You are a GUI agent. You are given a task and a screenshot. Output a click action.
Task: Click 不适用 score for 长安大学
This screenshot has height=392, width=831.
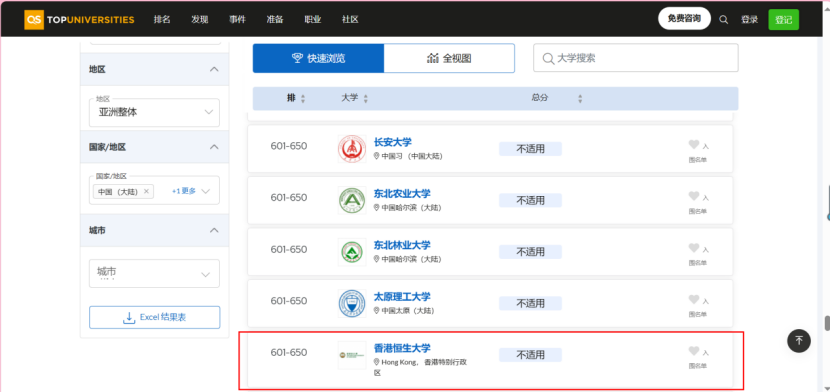(530, 149)
